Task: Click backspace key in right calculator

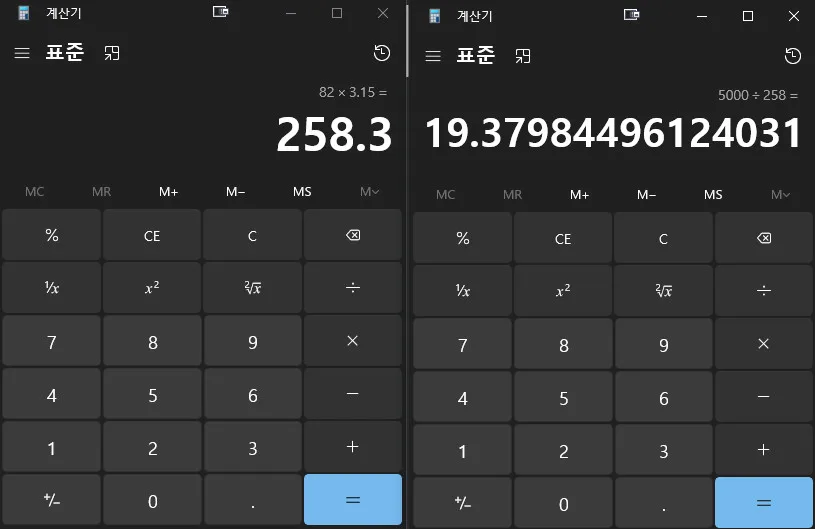Action: 764,239
